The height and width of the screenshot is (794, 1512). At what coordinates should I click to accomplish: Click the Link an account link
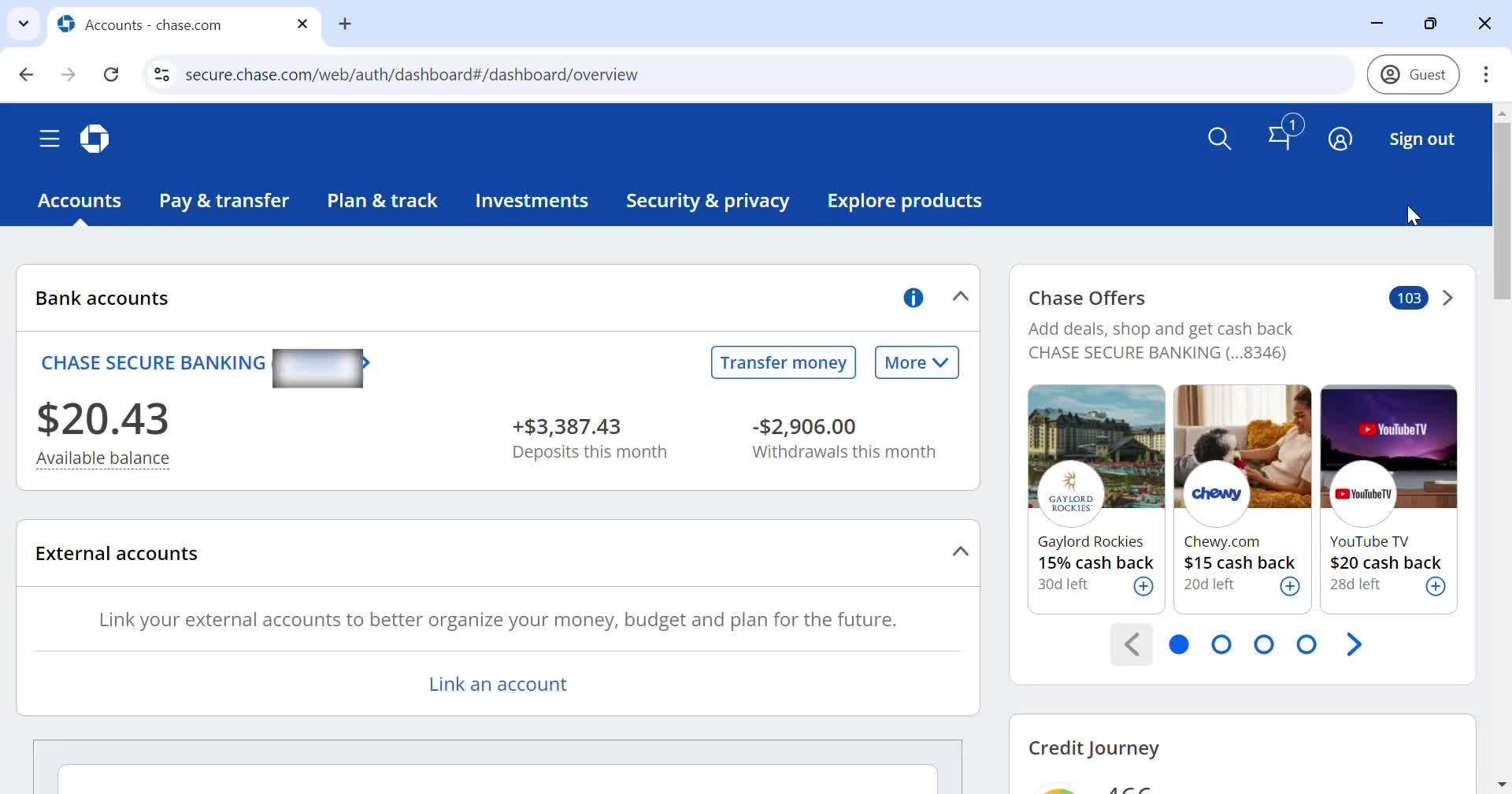click(x=498, y=685)
